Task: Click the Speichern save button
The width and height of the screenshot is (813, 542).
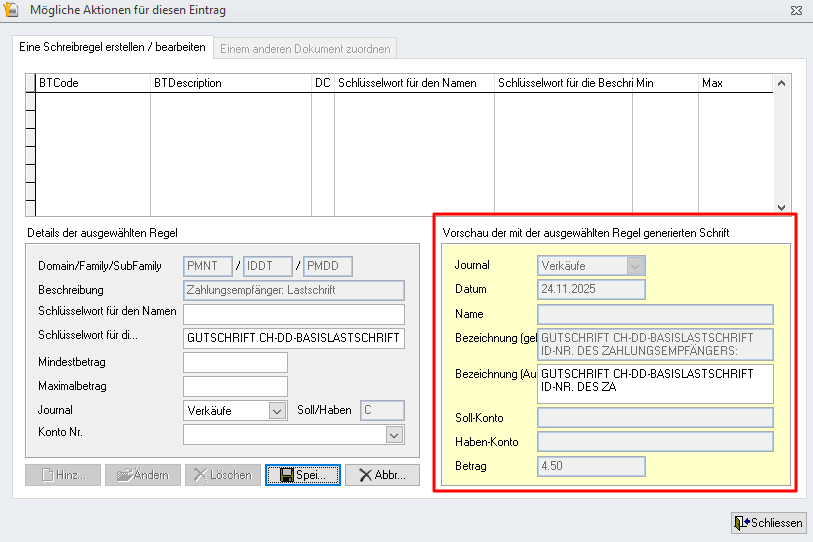Action: (x=303, y=475)
